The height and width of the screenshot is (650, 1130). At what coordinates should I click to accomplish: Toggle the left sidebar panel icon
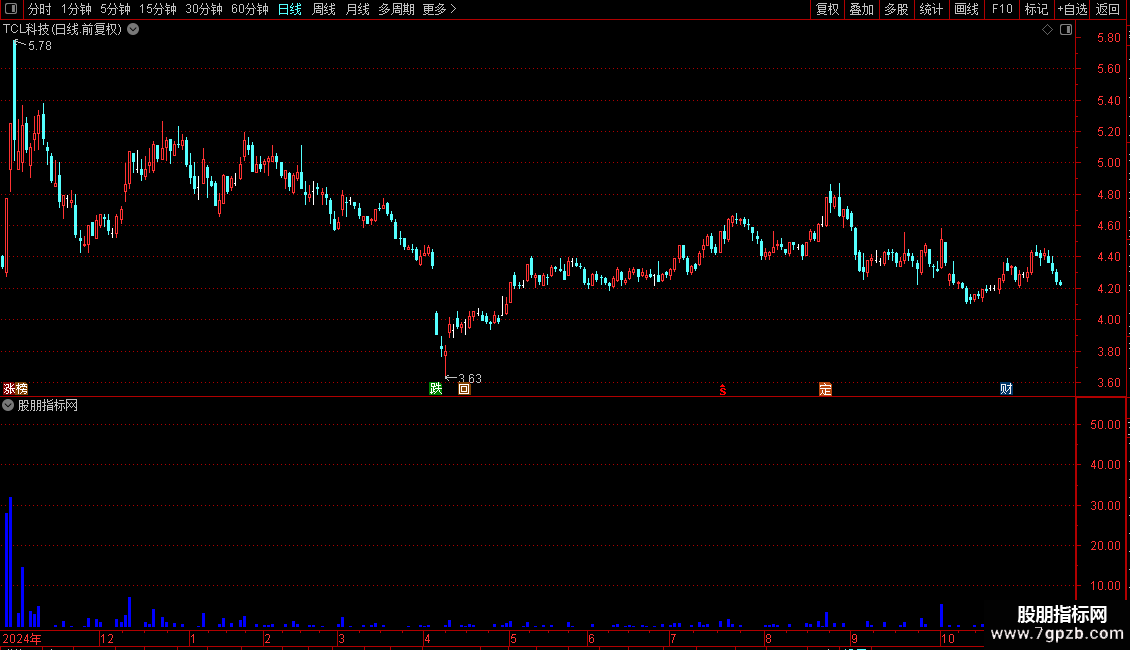pos(11,9)
